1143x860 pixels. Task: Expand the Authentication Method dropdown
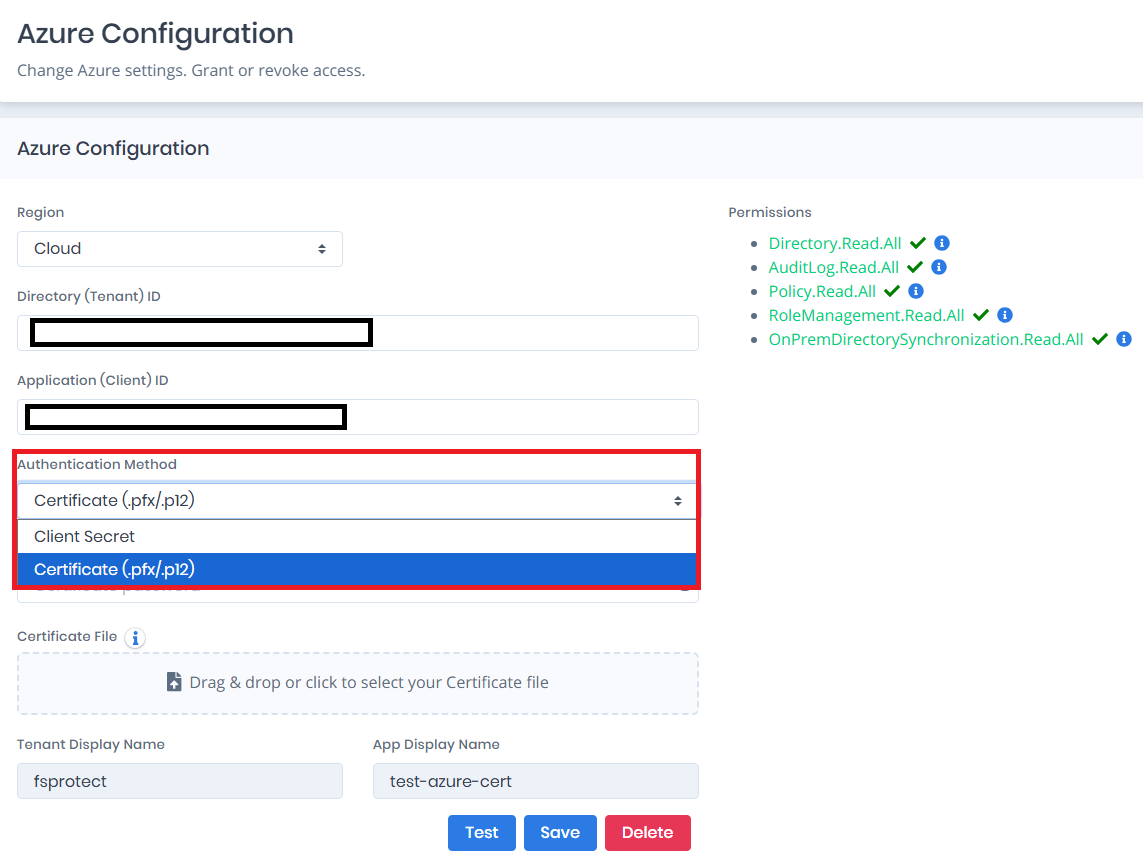tap(357, 501)
